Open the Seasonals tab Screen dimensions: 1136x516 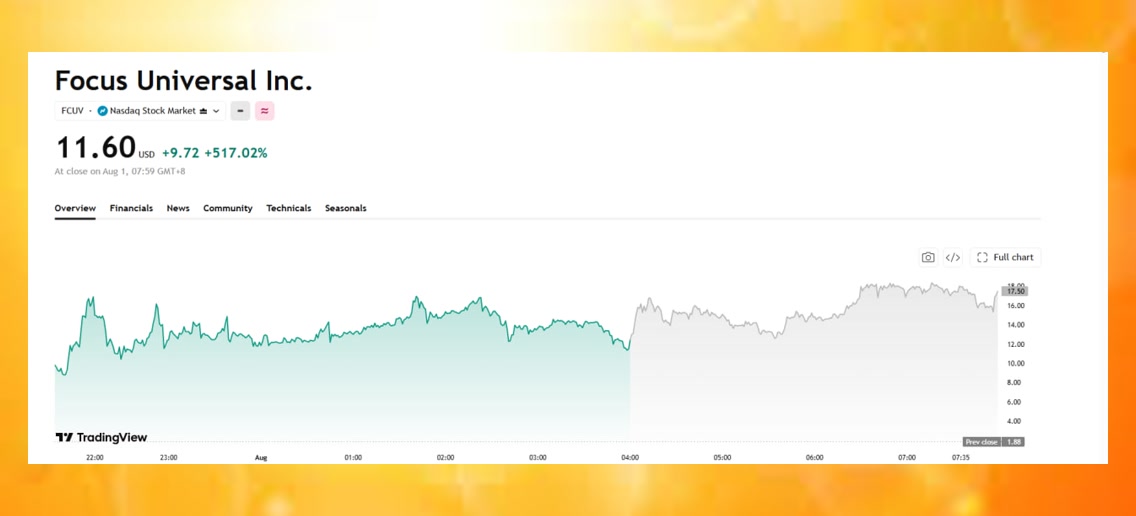pyautogui.click(x=346, y=208)
